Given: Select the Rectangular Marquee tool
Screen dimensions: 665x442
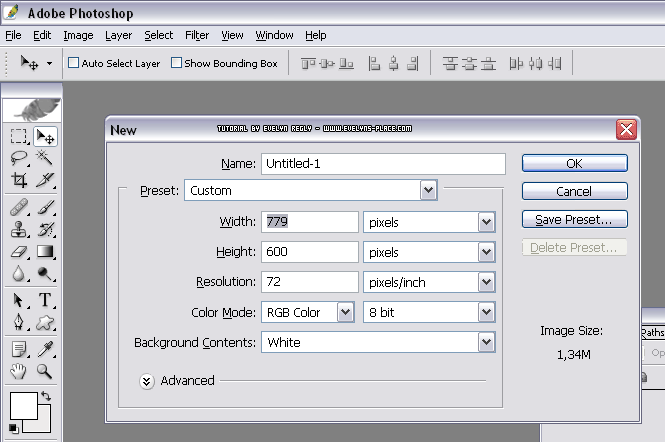Looking at the screenshot, I should (x=19, y=136).
